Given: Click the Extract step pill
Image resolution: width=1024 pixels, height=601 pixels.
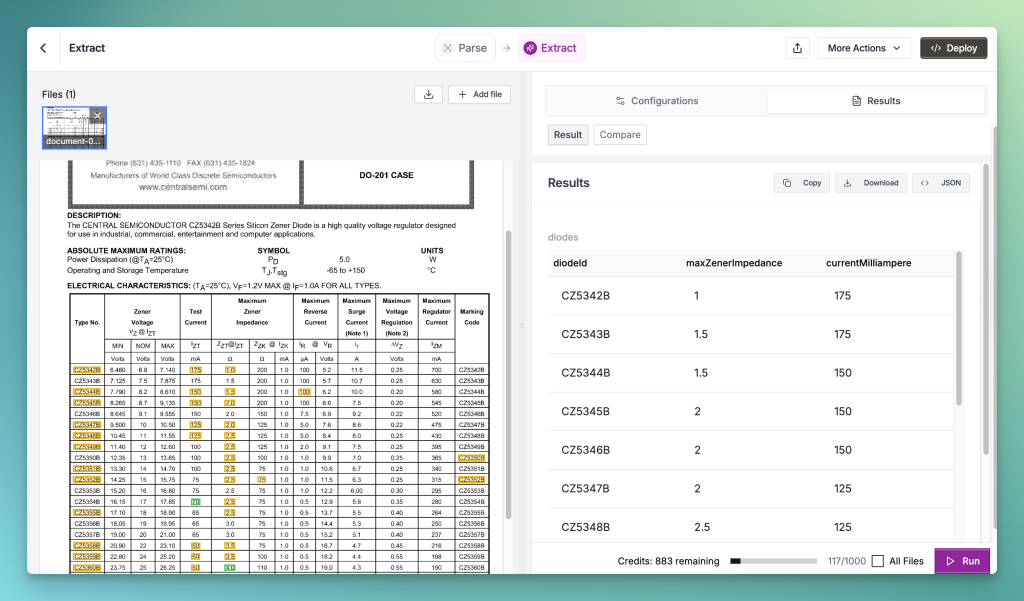Looking at the screenshot, I should pos(551,48).
